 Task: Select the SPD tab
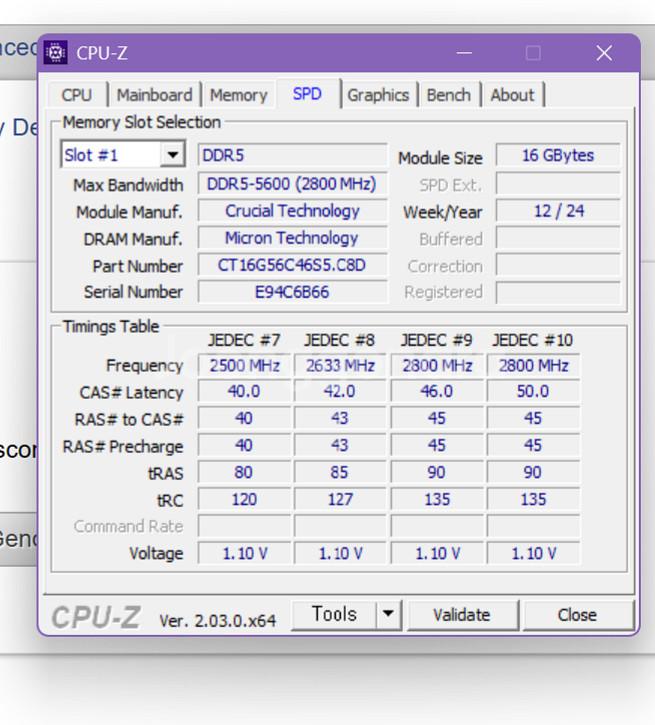(307, 94)
